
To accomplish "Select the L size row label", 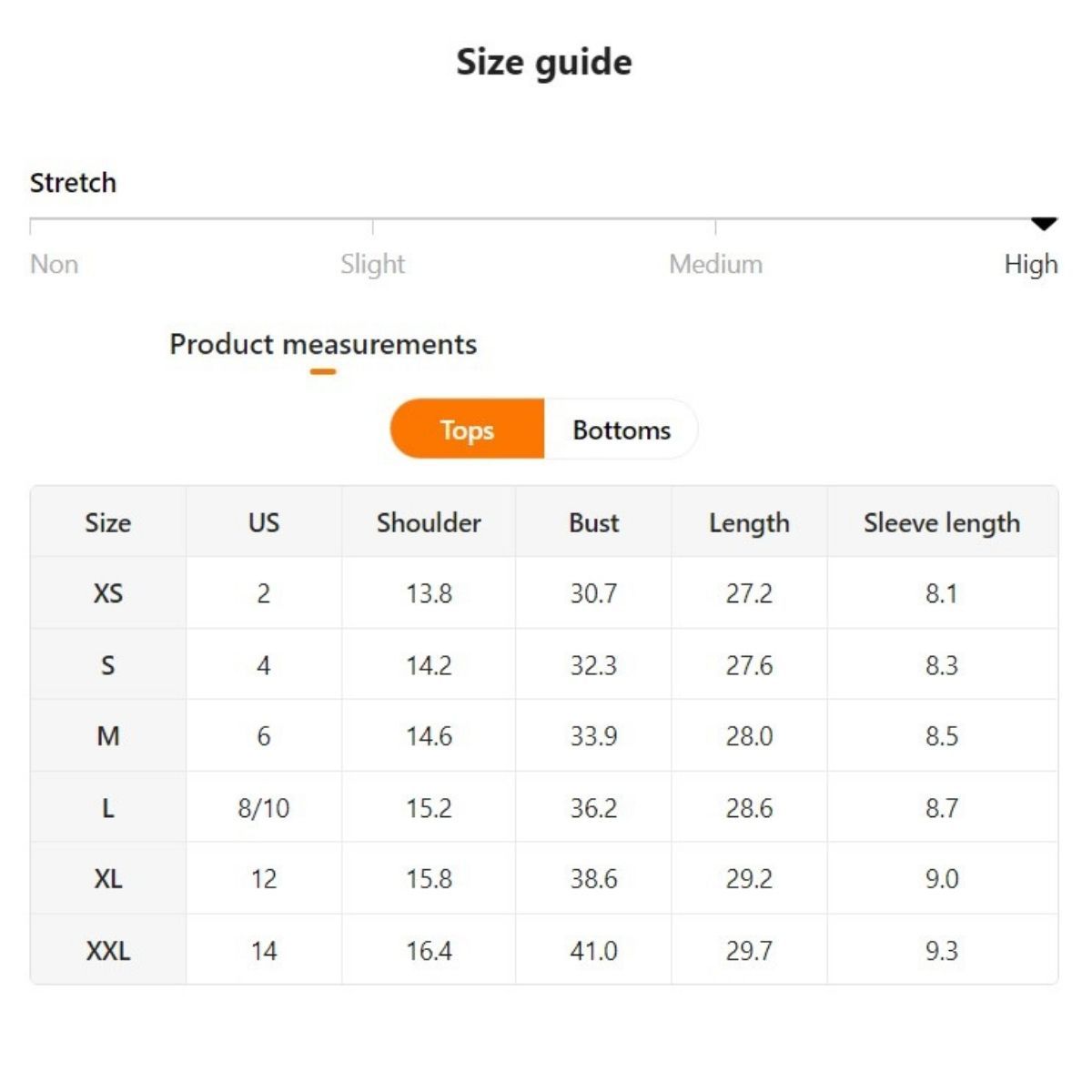I will tap(107, 807).
